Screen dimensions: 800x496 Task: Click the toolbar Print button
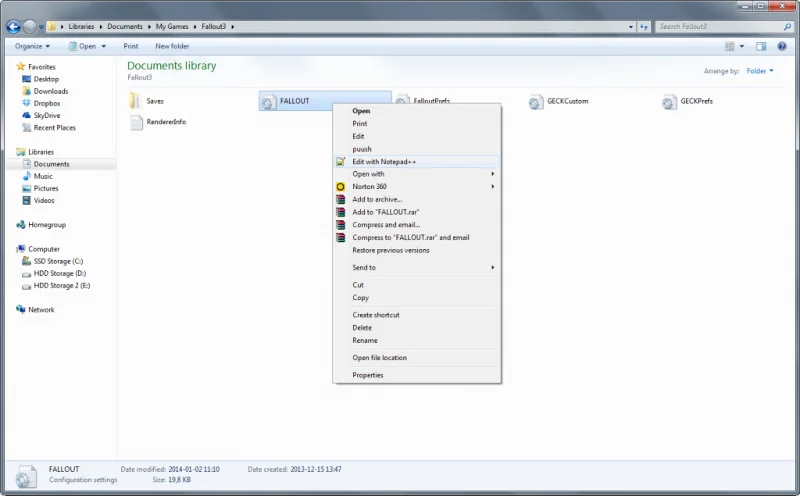131,46
